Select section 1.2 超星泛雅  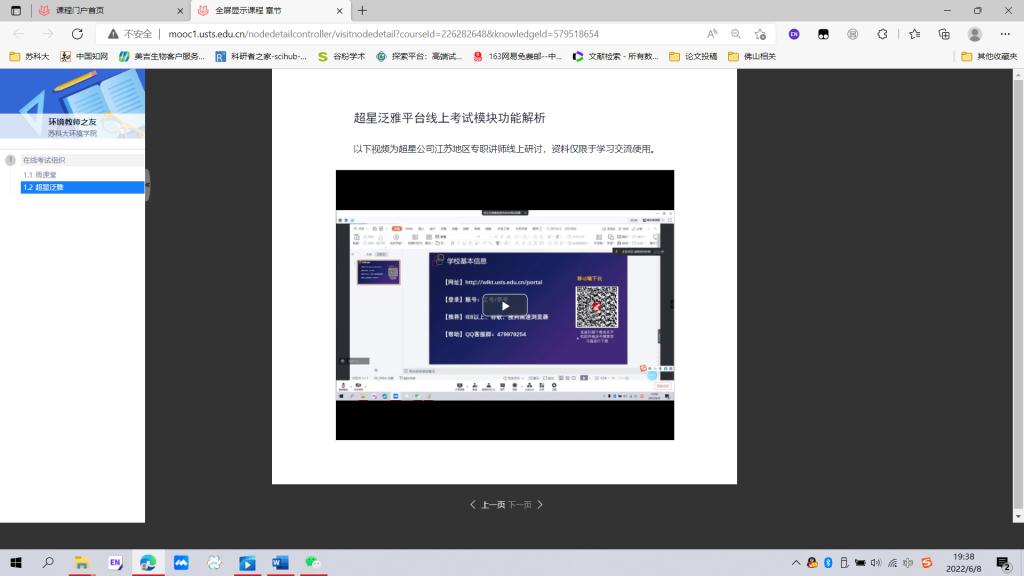click(x=82, y=187)
